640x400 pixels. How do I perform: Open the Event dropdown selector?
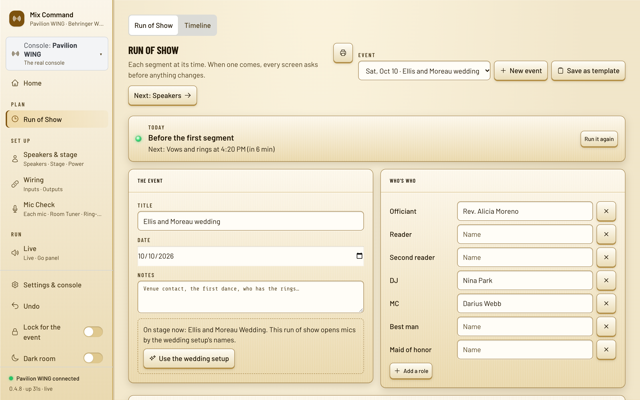tap(424, 71)
